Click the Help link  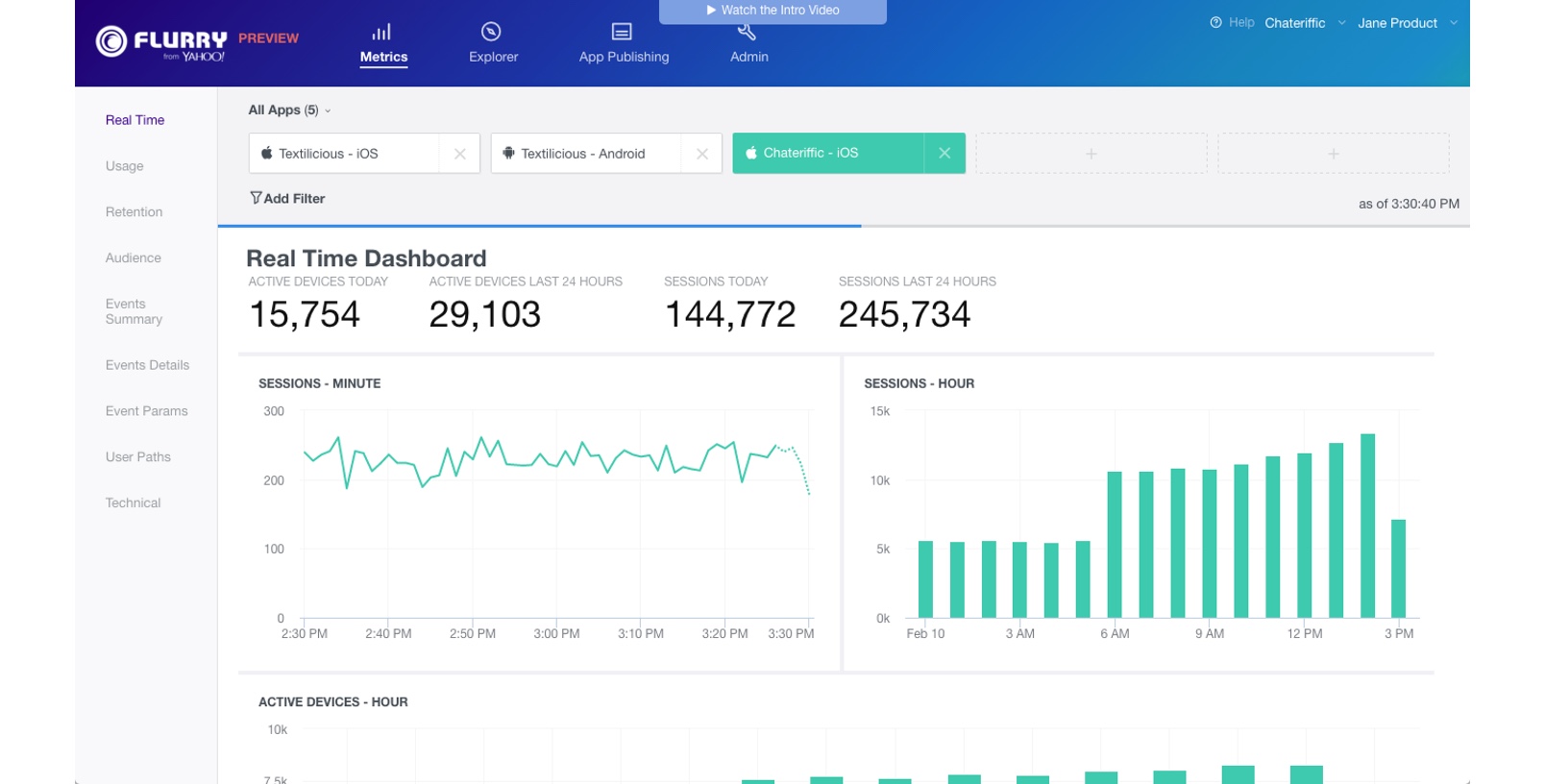1241,22
